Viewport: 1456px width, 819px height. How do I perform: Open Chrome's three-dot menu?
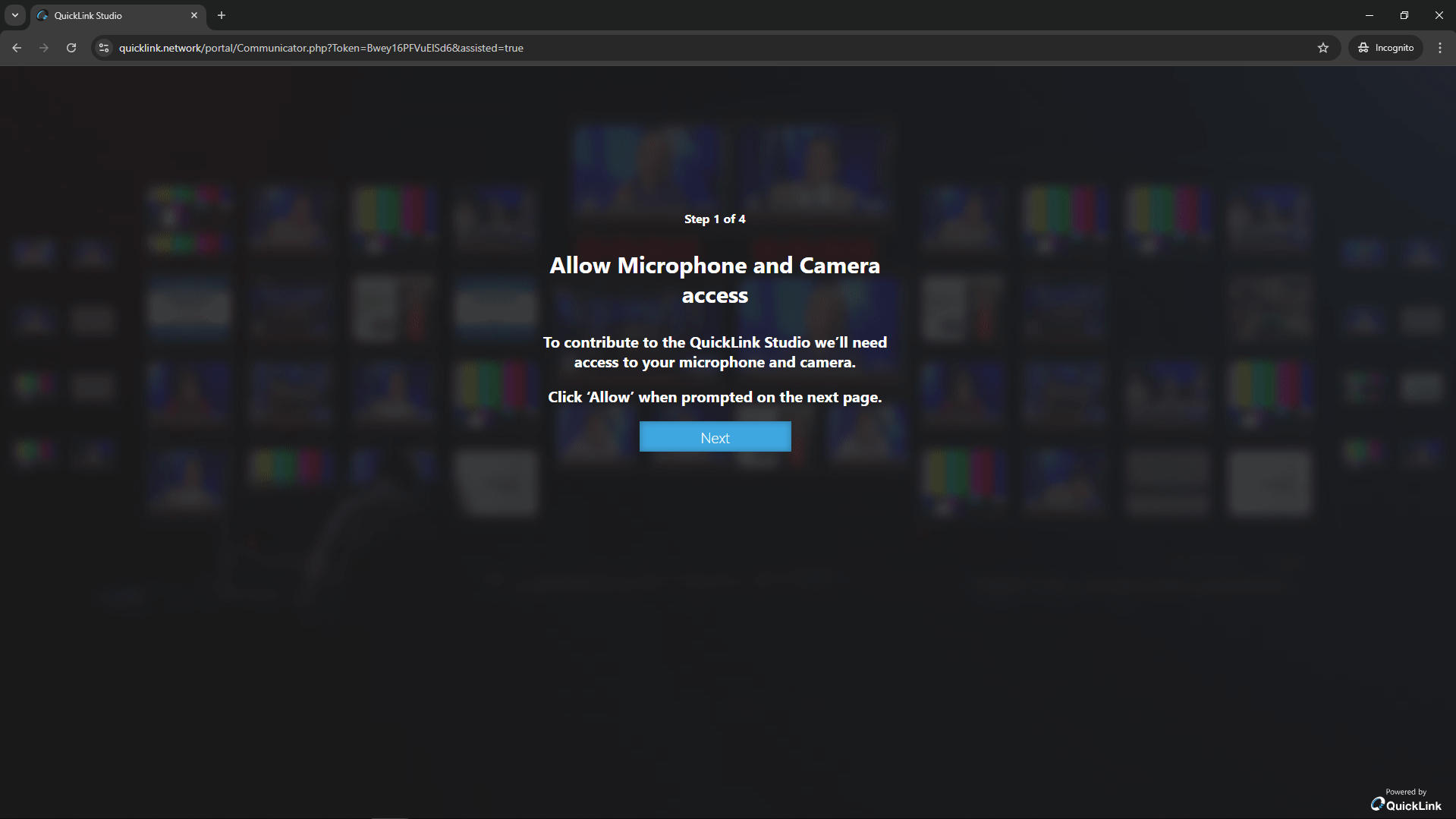pyautogui.click(x=1440, y=48)
